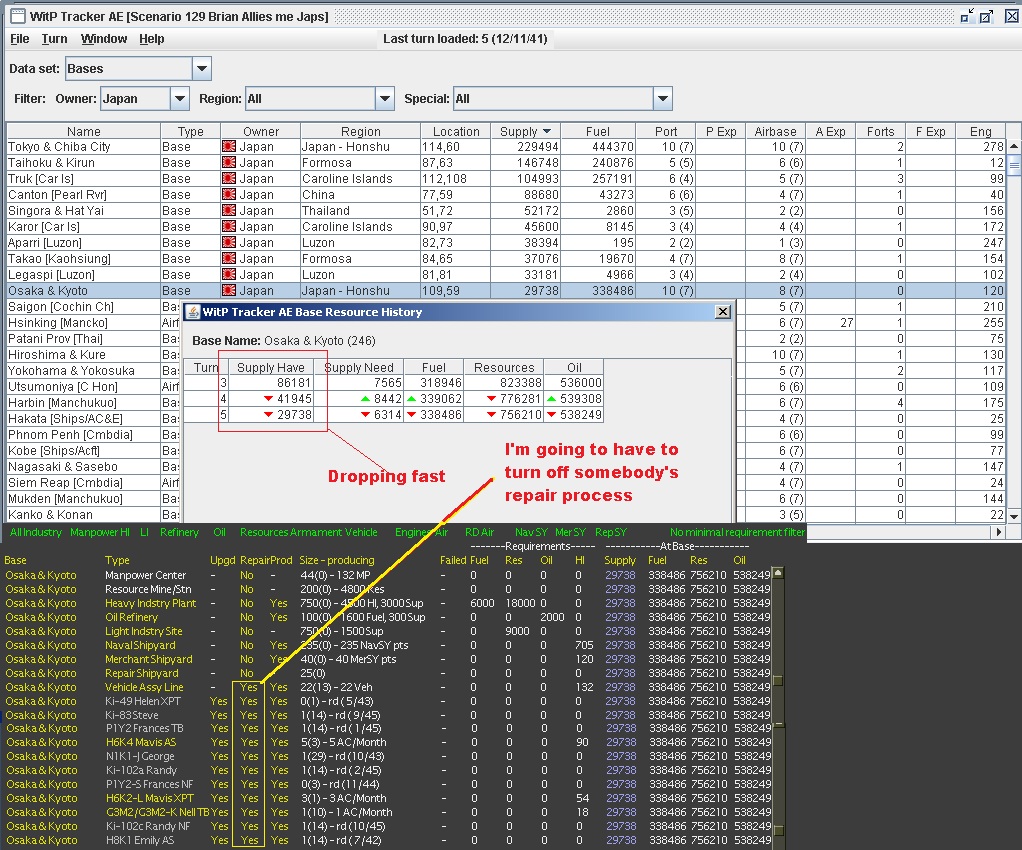
Task: Select Resources industry filter tab
Action: 263,532
